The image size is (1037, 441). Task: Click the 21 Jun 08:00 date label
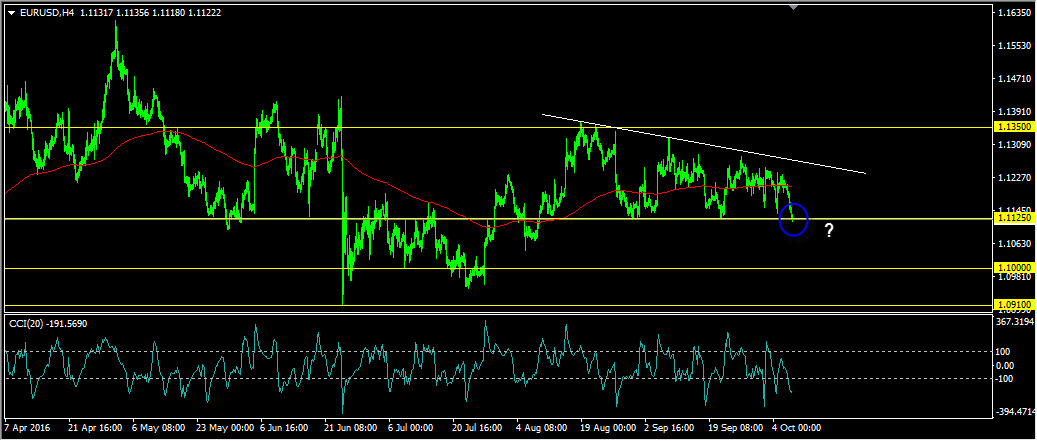click(353, 428)
